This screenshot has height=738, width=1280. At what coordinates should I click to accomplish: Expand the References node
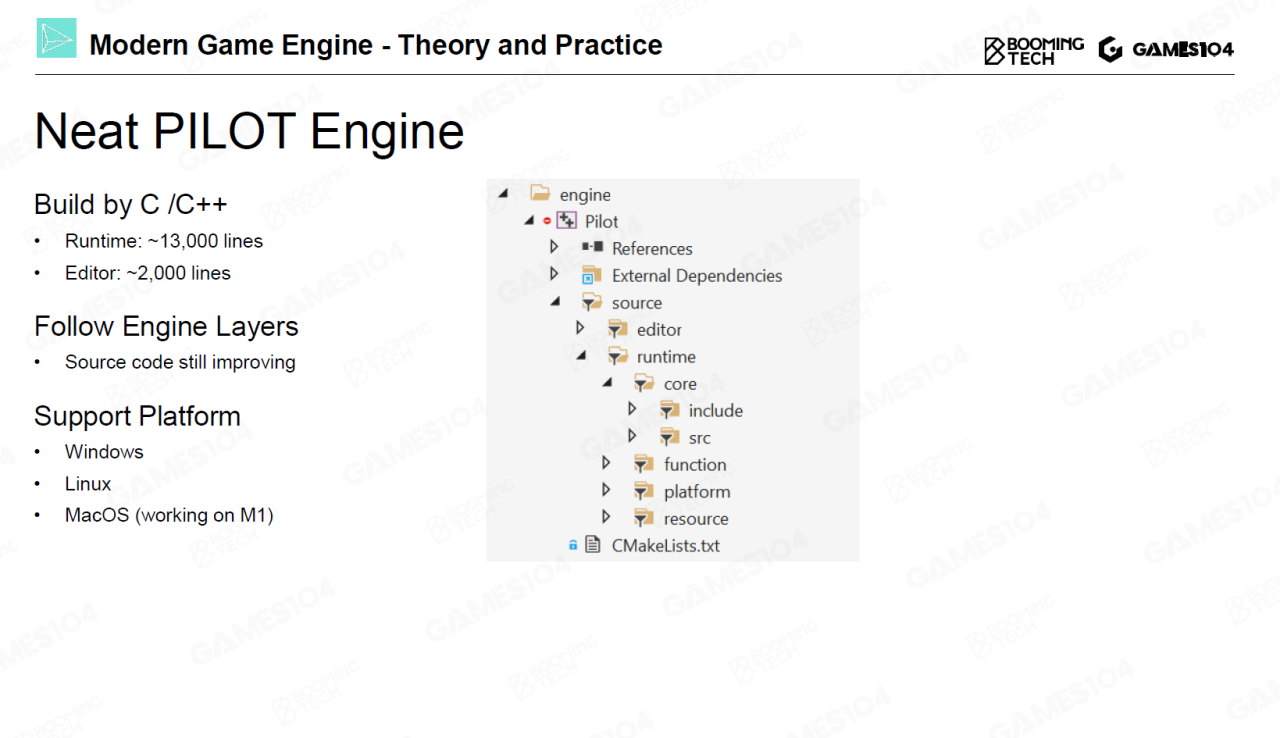[554, 247]
